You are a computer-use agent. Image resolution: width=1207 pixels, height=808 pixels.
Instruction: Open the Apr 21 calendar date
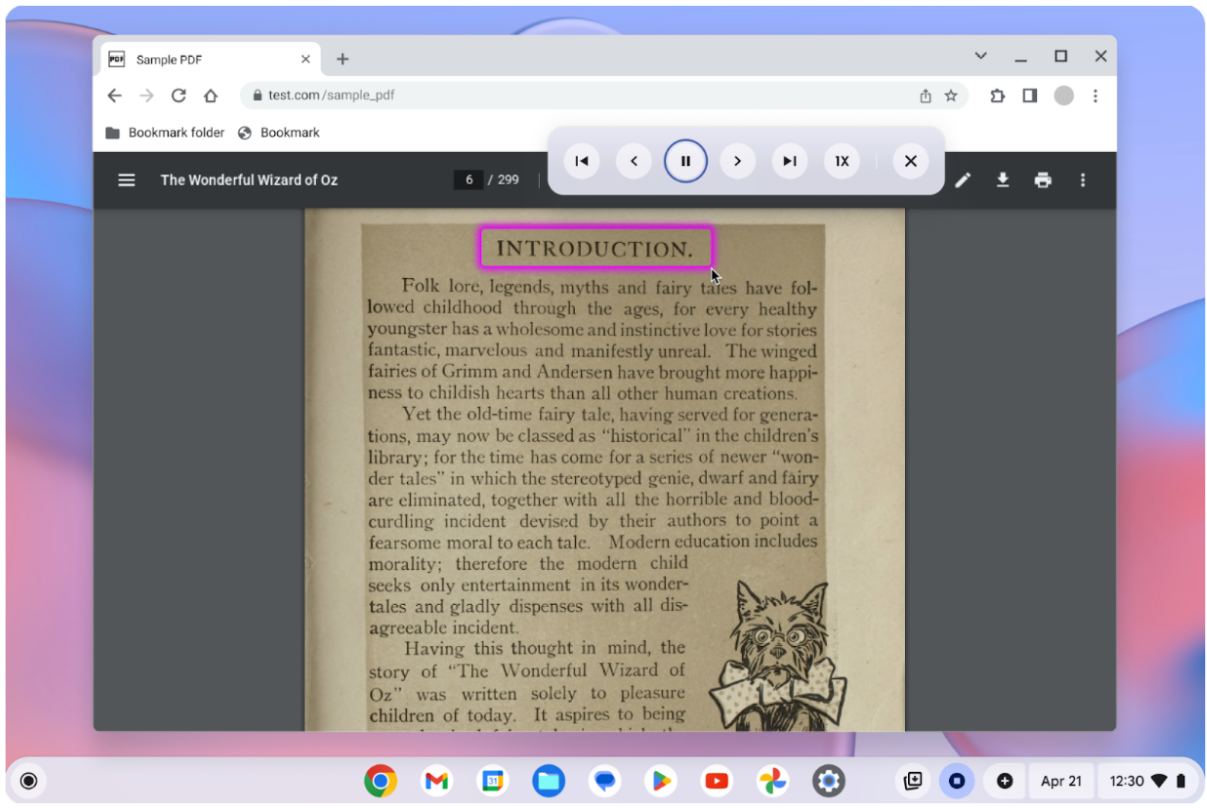pyautogui.click(x=1061, y=781)
